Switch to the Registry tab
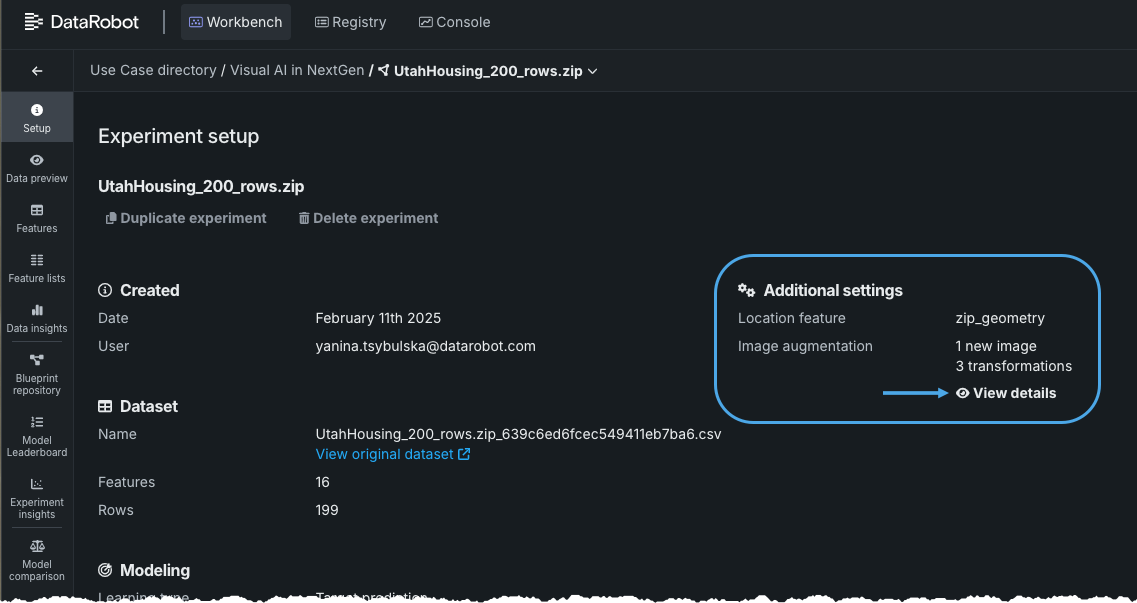 pyautogui.click(x=351, y=22)
